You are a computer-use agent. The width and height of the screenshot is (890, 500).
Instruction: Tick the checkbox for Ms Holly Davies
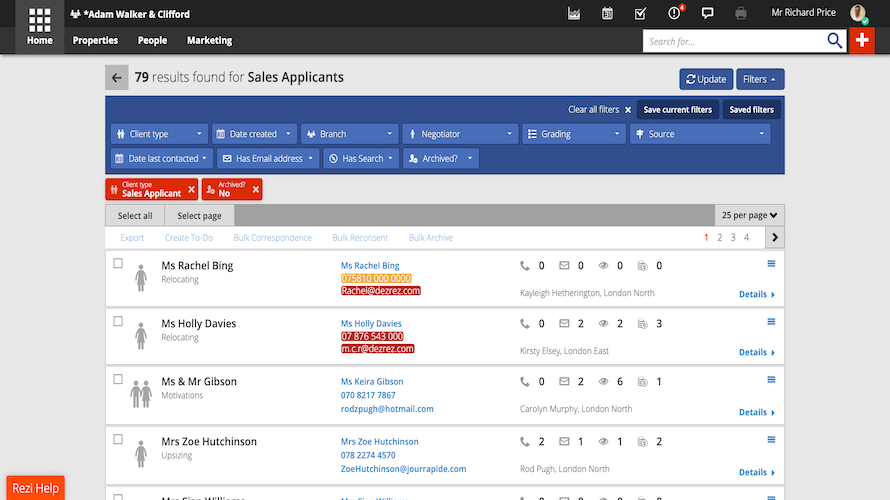tap(118, 321)
